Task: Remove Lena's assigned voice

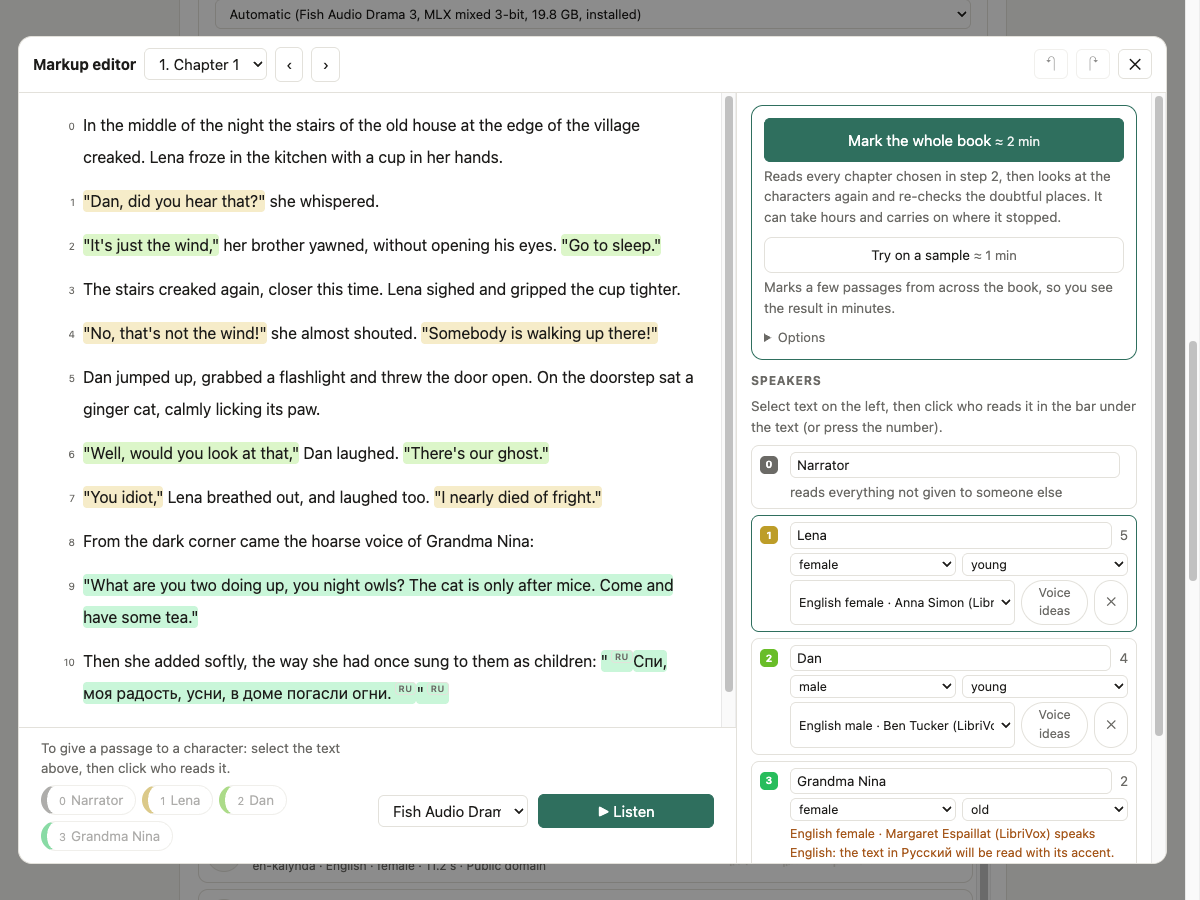Action: click(x=1111, y=603)
